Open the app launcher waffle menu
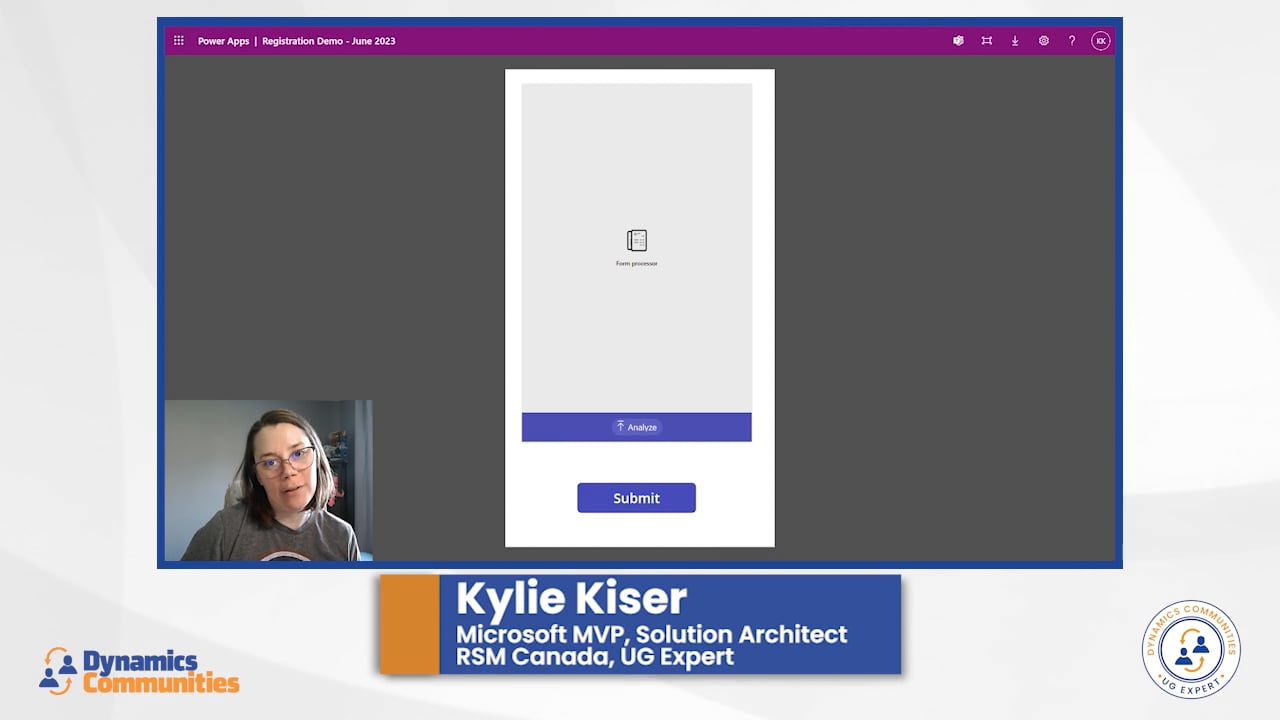Screen dimensions: 1280x720 click(x=179, y=40)
